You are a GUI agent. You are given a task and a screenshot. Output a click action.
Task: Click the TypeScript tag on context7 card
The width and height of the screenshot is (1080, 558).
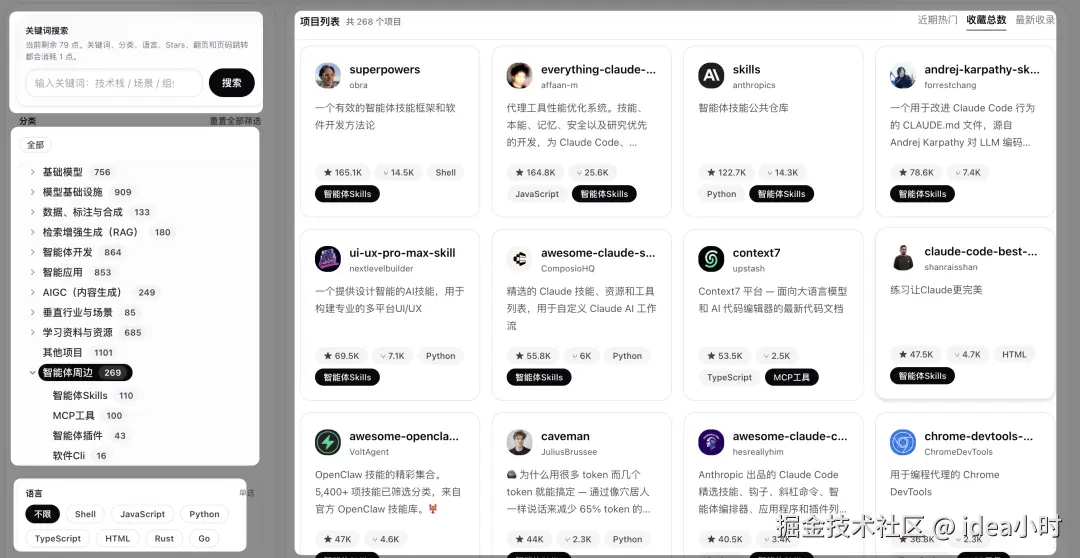[729, 378]
